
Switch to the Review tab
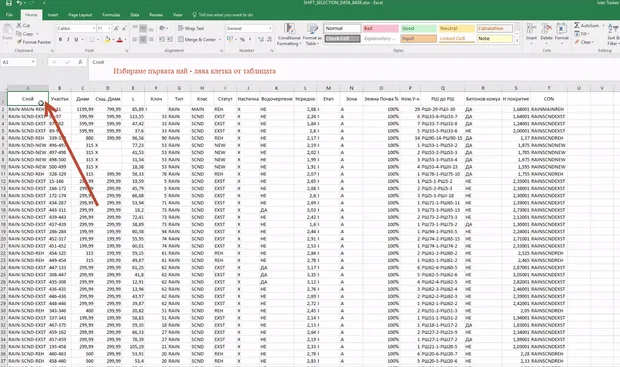156,15
